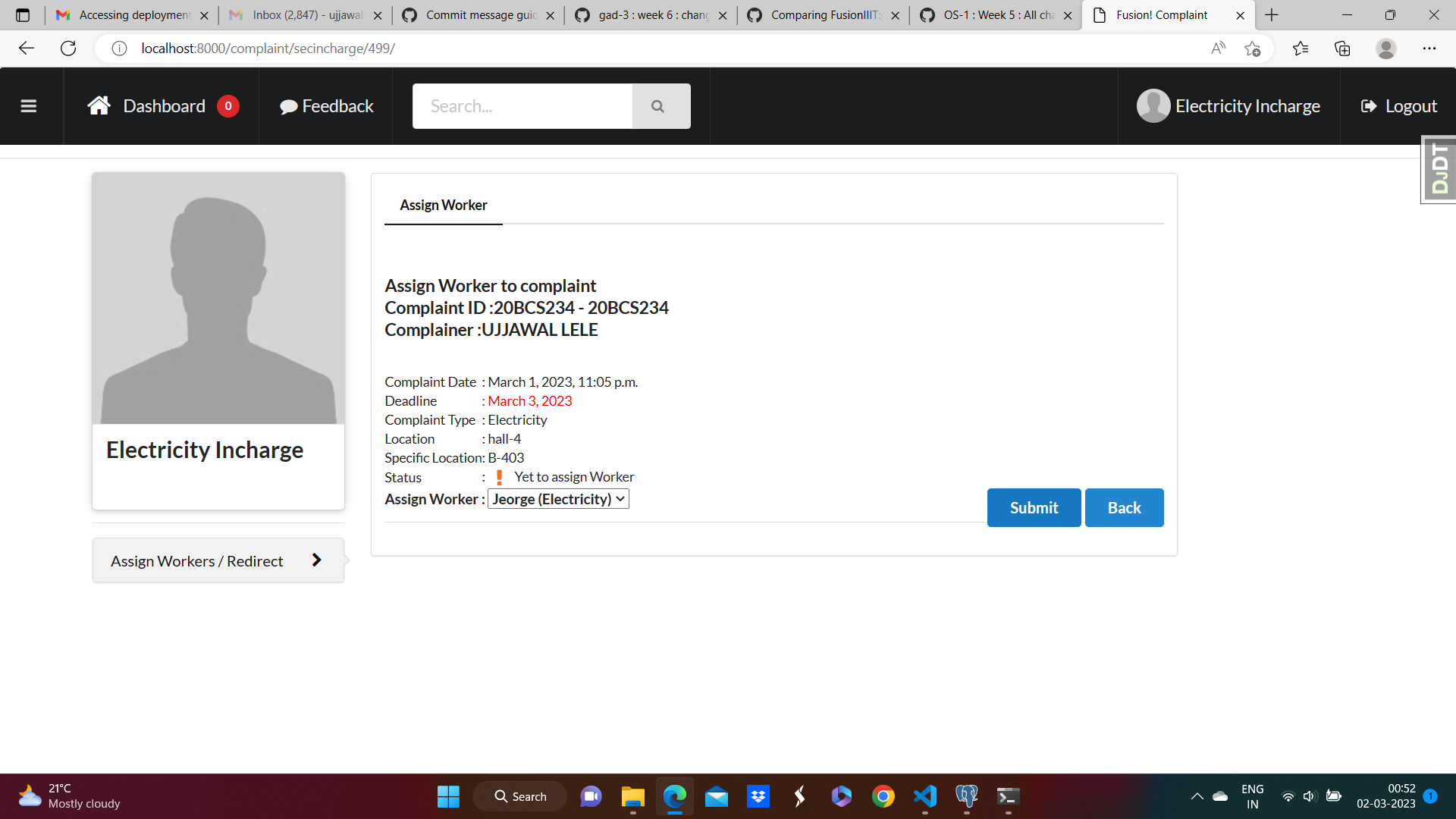1456x819 pixels.
Task: Add this page to favorites
Action: pyautogui.click(x=1252, y=49)
